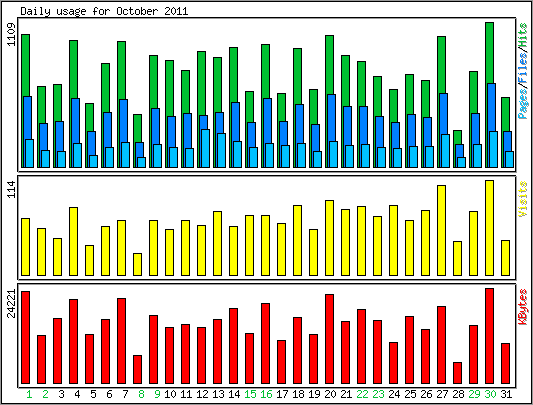Select the red KBytes bar for day 20
The width and height of the screenshot is (533, 405).
tap(329, 339)
